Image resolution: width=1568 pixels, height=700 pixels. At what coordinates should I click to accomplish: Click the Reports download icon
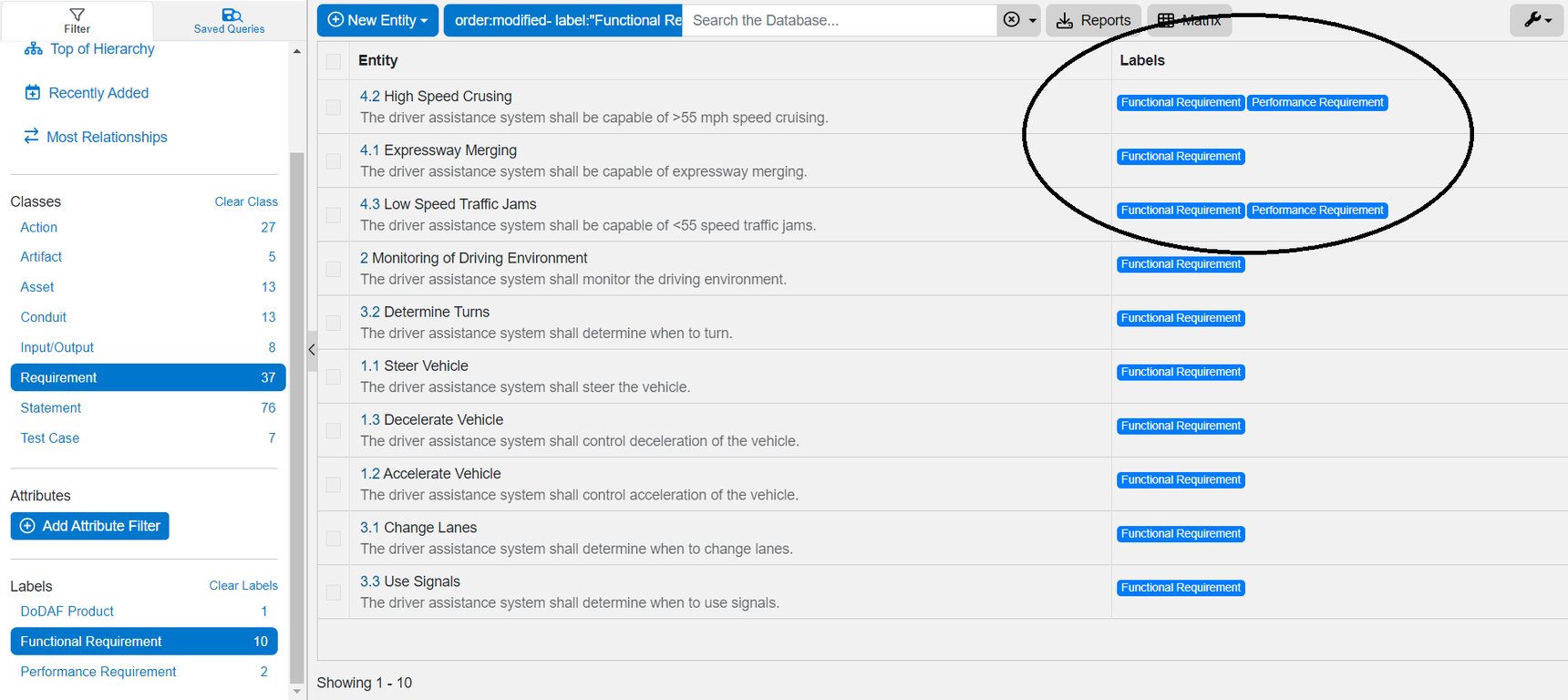1064,21
